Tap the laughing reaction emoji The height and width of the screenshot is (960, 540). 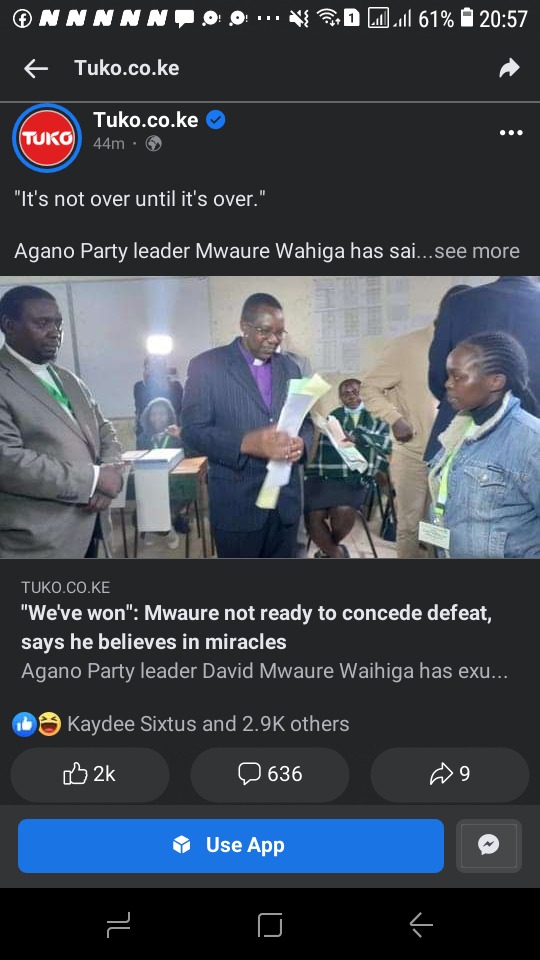pos(50,724)
